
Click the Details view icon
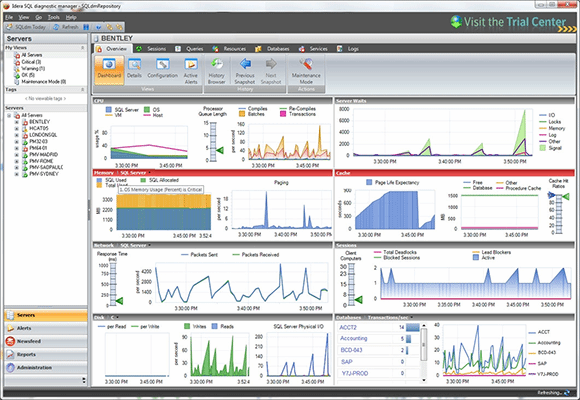point(134,70)
